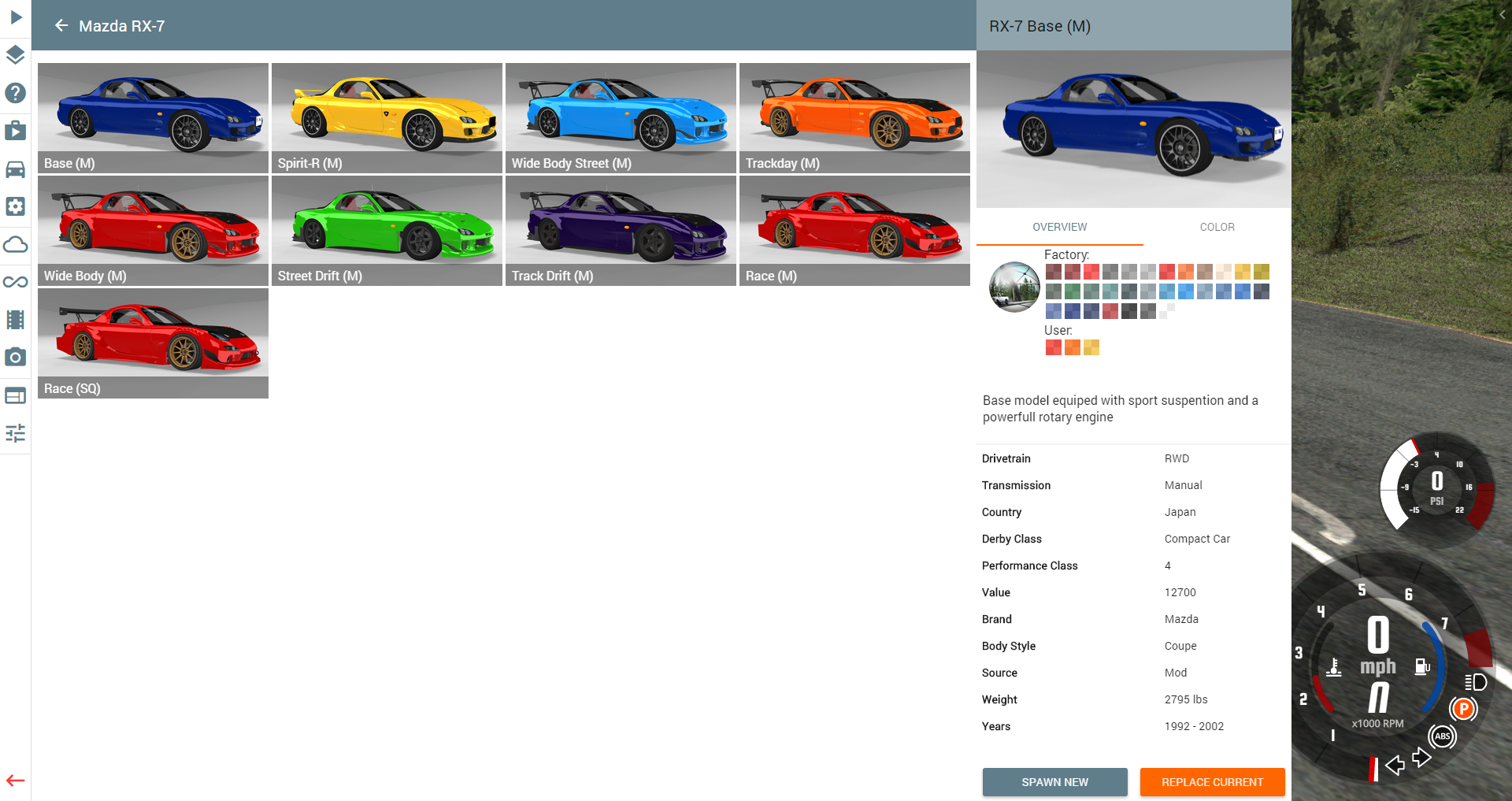The height and width of the screenshot is (801, 1512).
Task: Open the layers icon in the sidebar
Action: [x=16, y=54]
